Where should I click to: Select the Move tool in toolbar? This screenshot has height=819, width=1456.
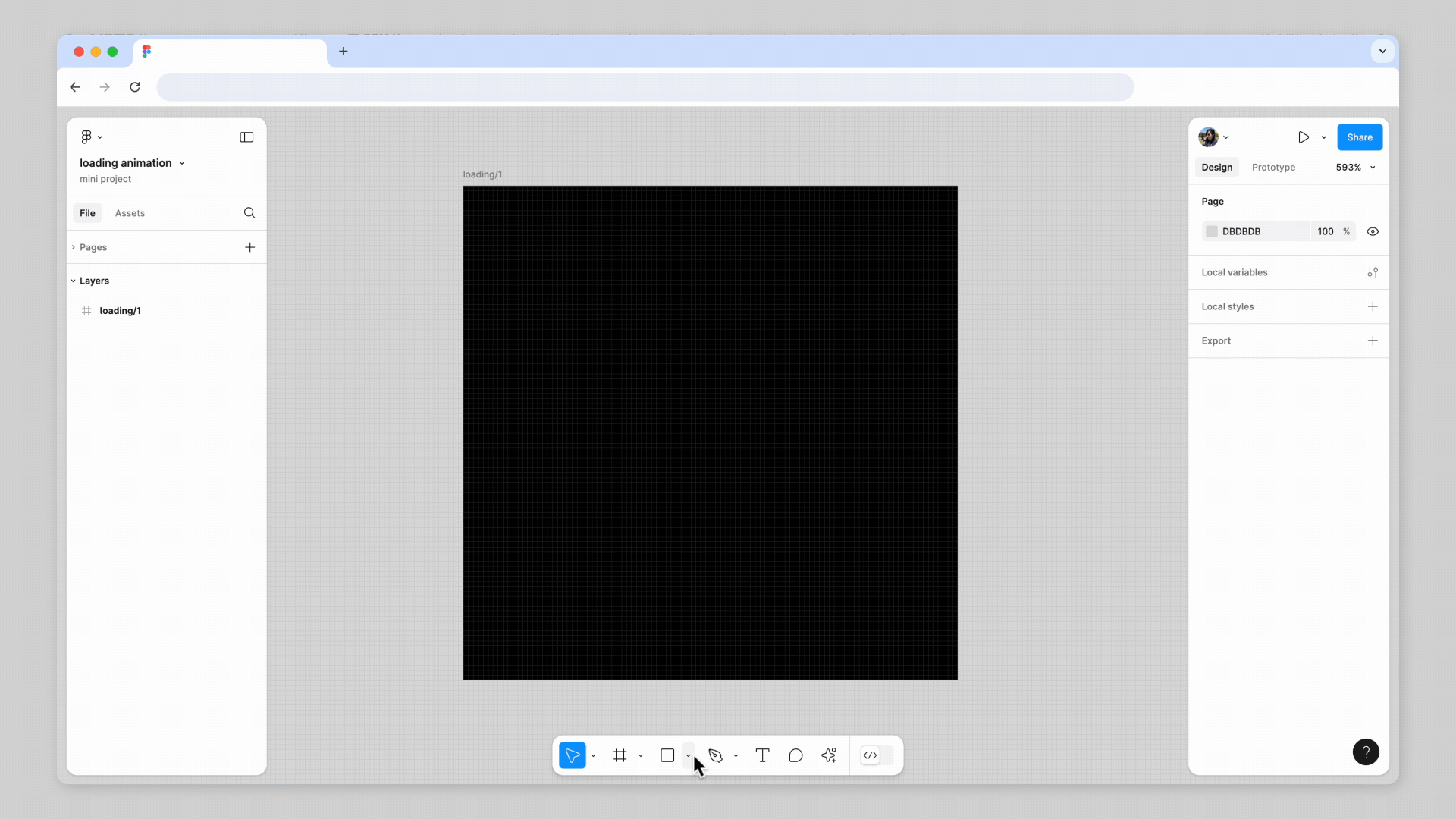[x=573, y=755]
